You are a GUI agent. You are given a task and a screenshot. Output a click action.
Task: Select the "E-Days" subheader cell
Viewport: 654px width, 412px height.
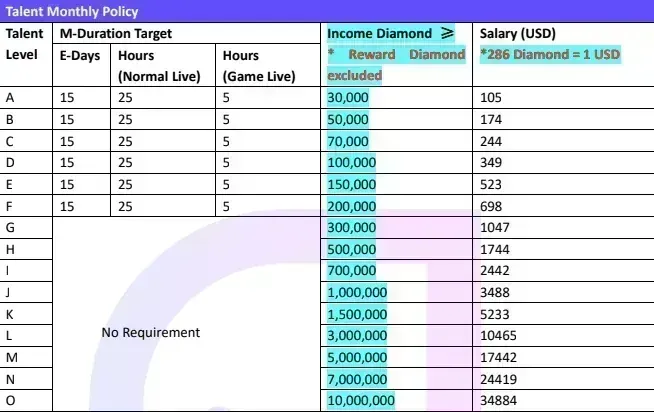(80, 56)
